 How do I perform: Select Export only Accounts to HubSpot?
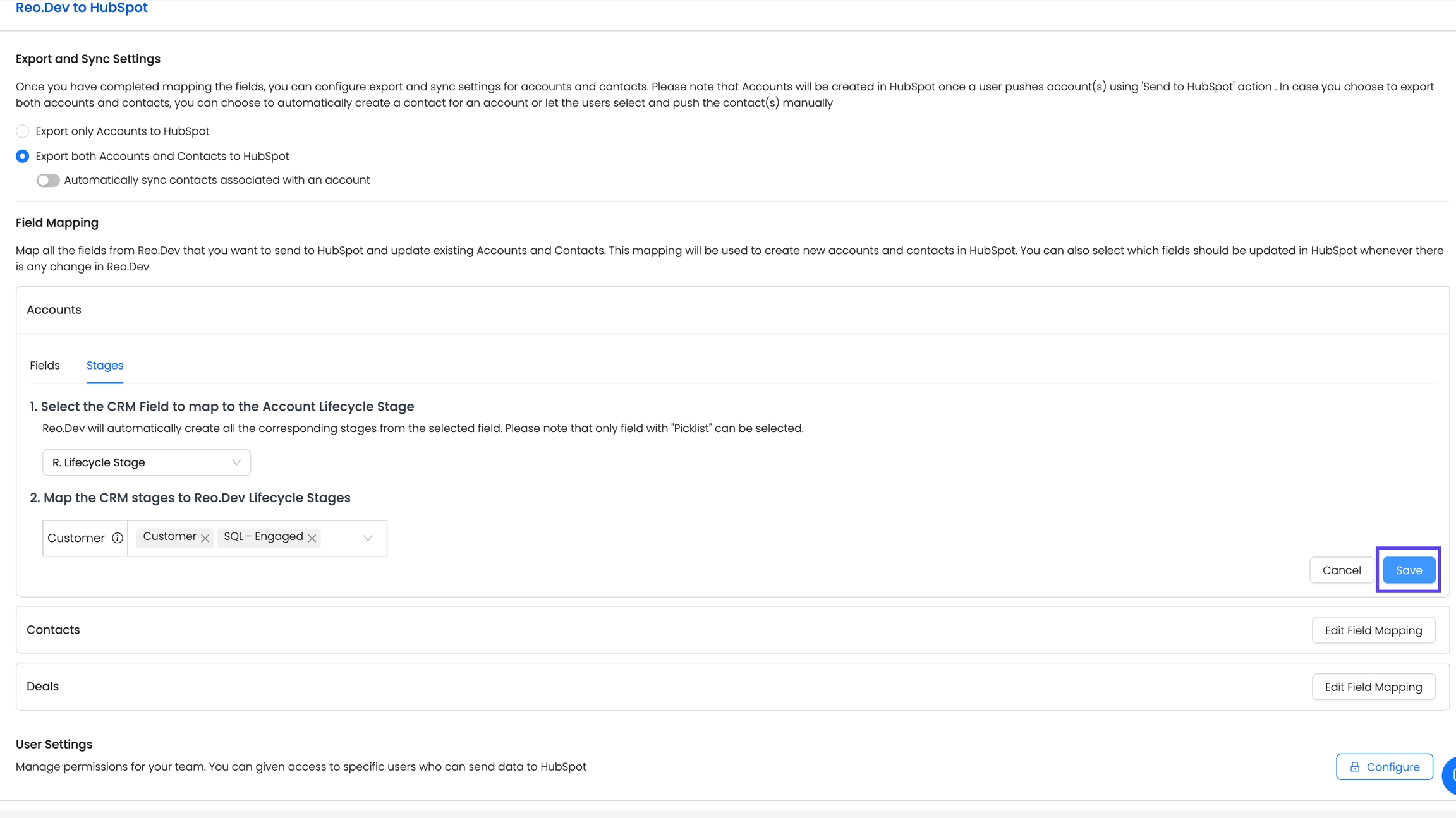click(x=23, y=131)
